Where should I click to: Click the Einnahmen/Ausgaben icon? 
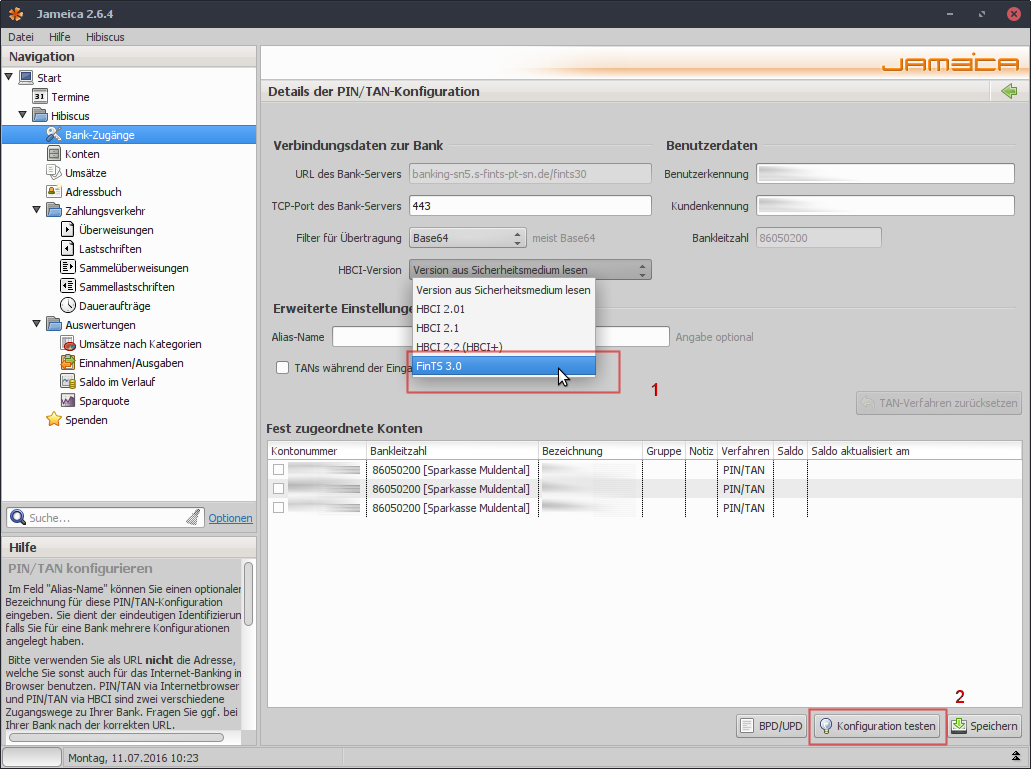click(67, 363)
